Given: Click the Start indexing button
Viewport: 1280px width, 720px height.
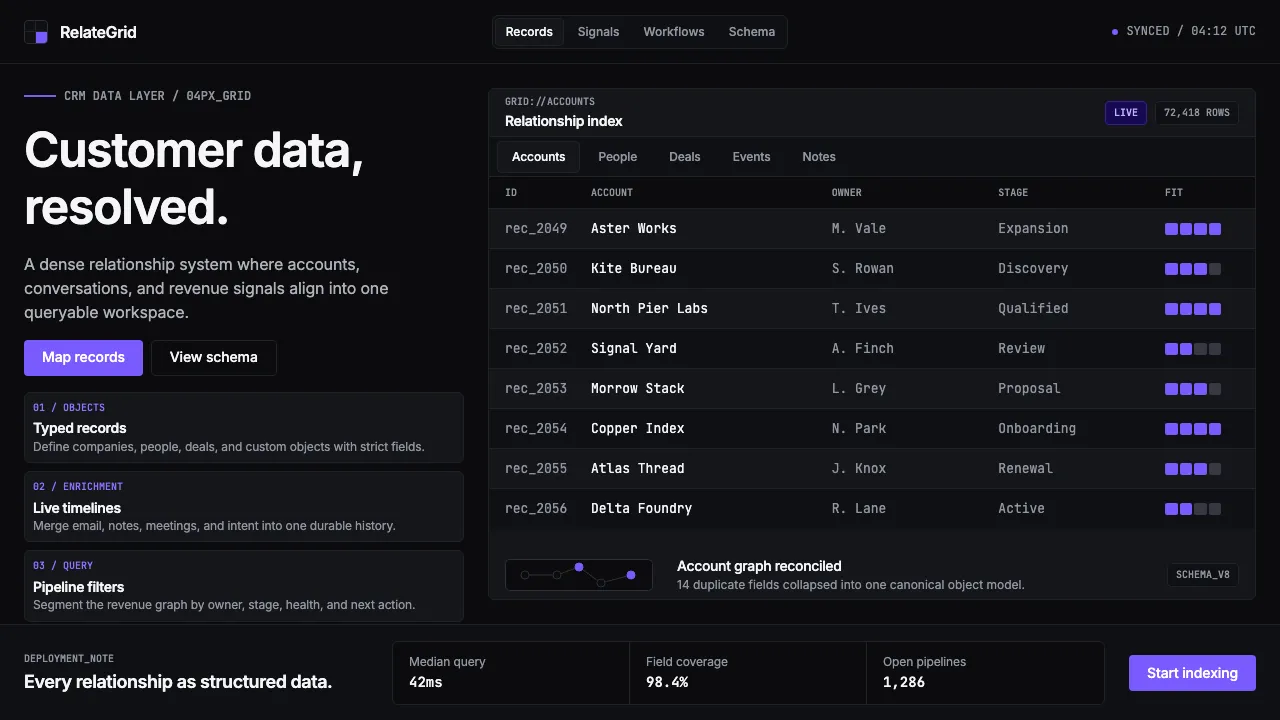Looking at the screenshot, I should [x=1192, y=673].
